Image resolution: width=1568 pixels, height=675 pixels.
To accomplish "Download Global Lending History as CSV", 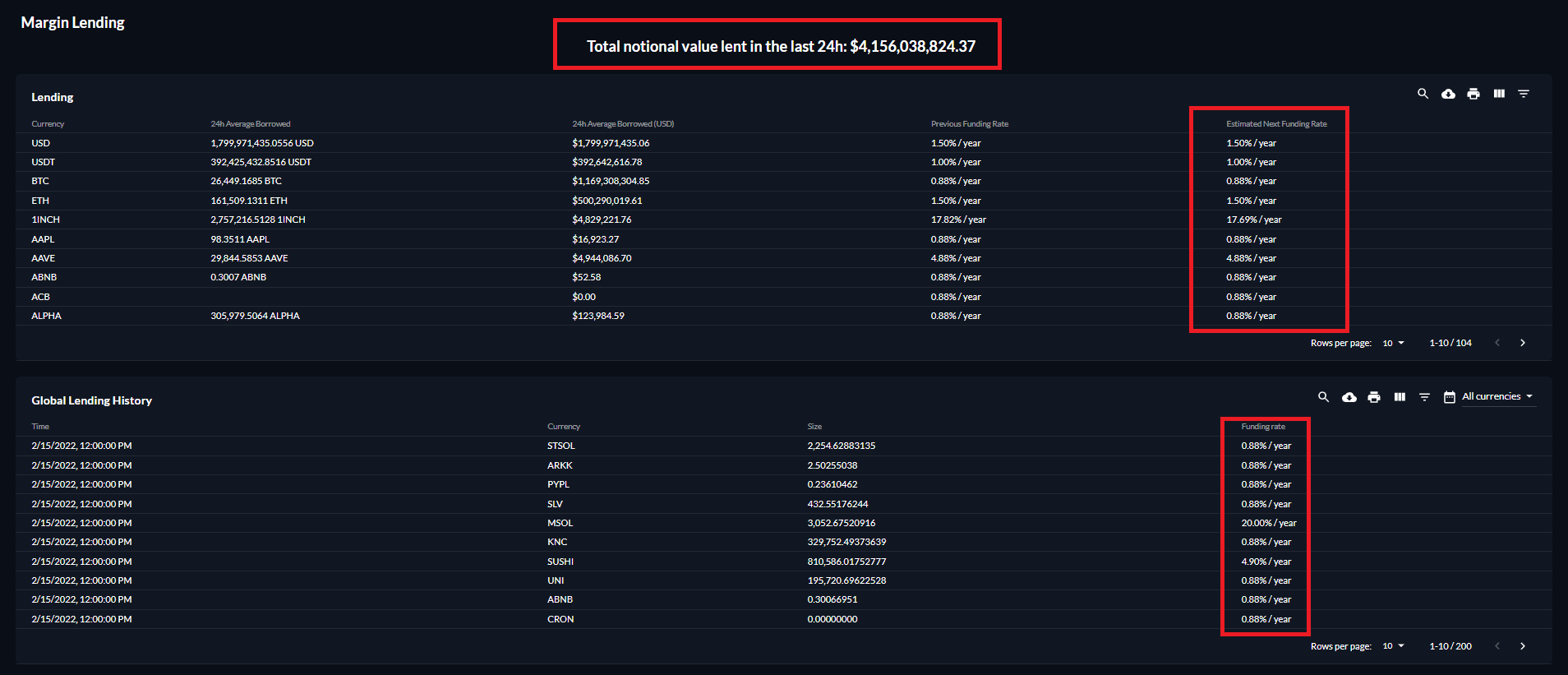I will click(1349, 397).
